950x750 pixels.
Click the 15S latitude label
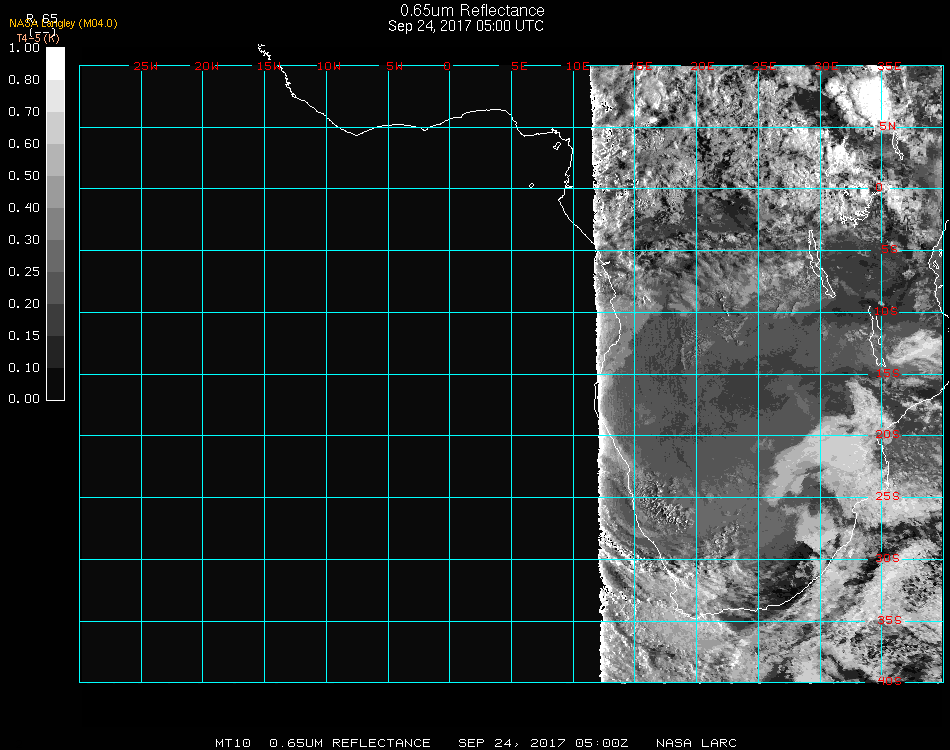pos(888,373)
